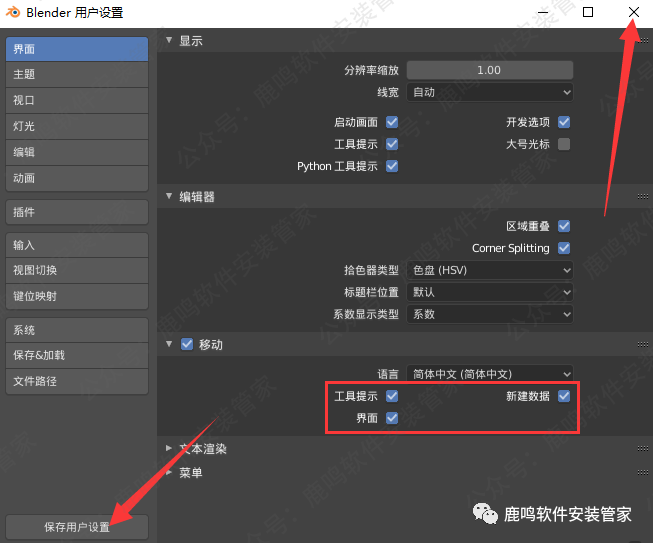Open the 拾色器类型 dropdown
Screen dimensions: 653x543
[490, 270]
